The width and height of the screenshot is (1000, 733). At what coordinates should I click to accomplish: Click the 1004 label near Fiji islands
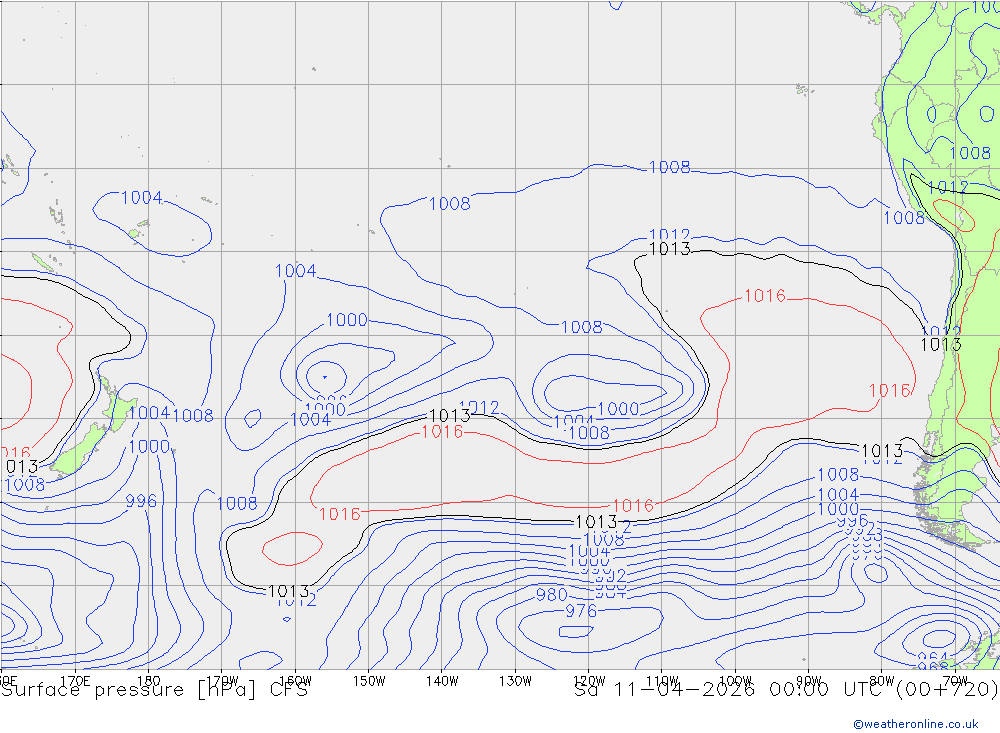(x=142, y=198)
